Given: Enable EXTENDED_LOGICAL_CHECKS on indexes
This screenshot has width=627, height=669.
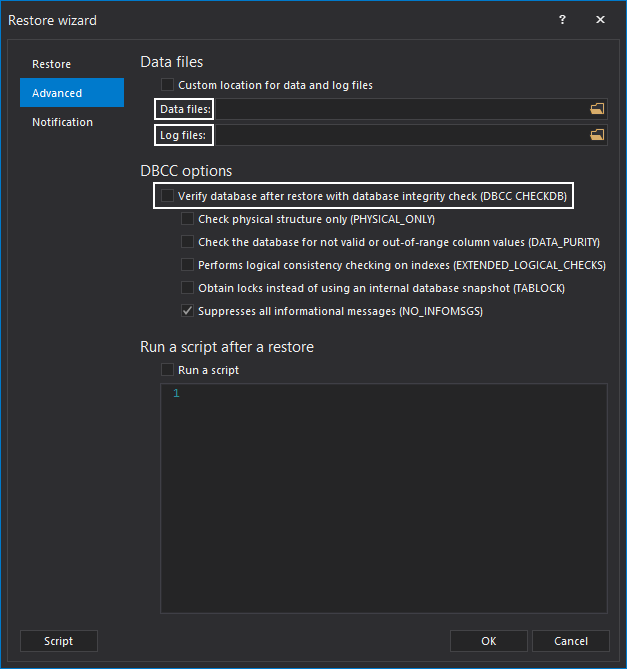Looking at the screenshot, I should (187, 265).
